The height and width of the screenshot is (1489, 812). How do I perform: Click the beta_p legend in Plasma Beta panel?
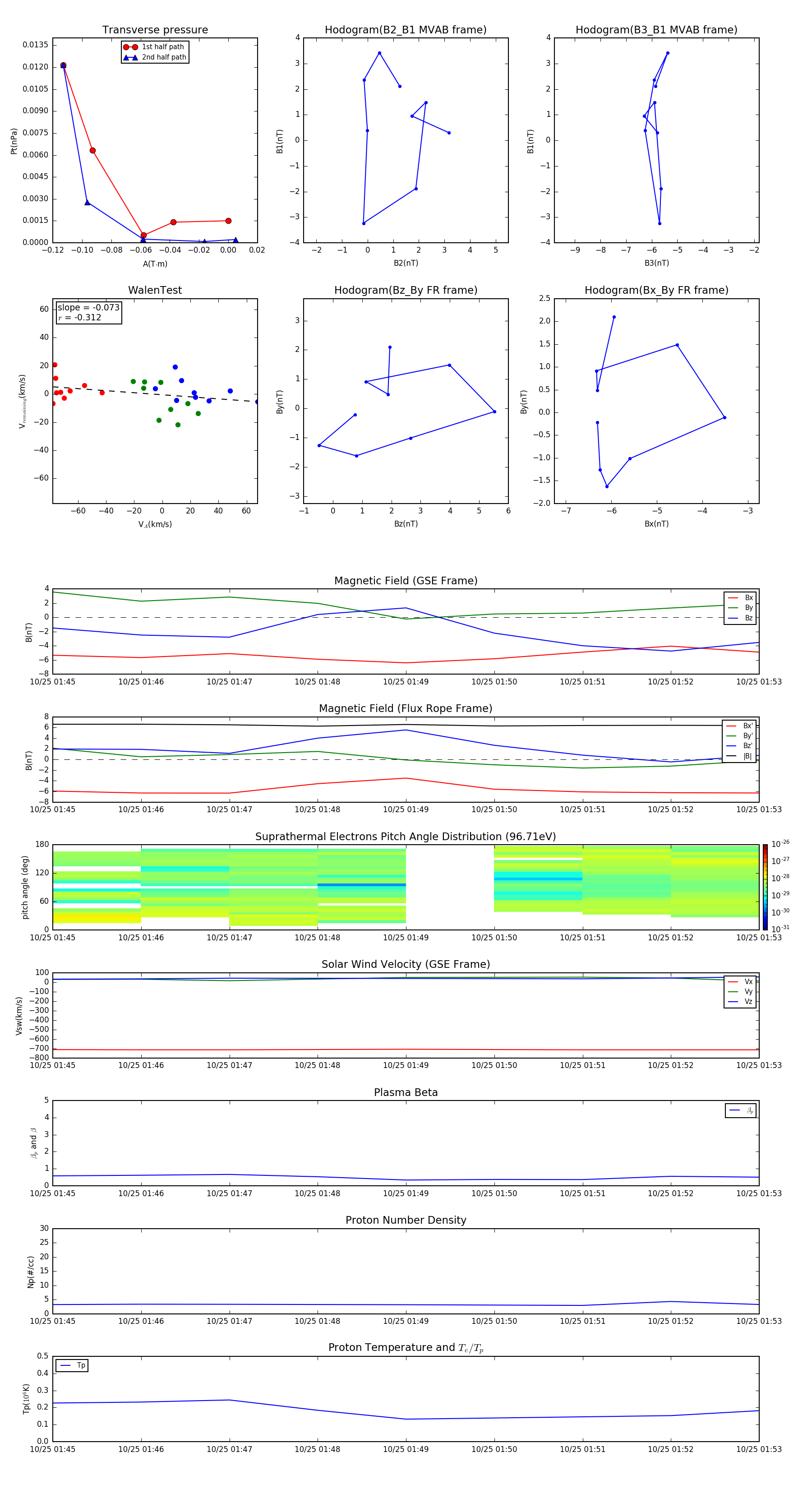tap(741, 1110)
